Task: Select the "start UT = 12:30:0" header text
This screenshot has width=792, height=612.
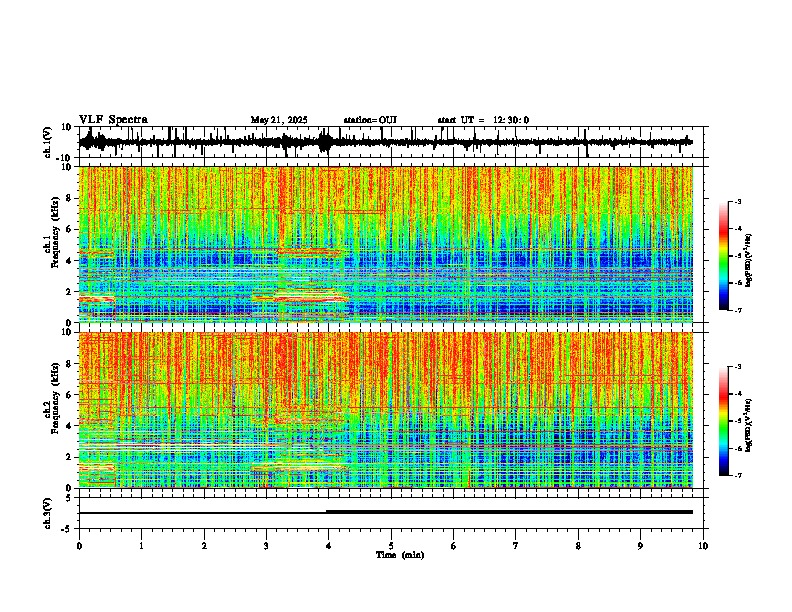Action: (x=483, y=120)
